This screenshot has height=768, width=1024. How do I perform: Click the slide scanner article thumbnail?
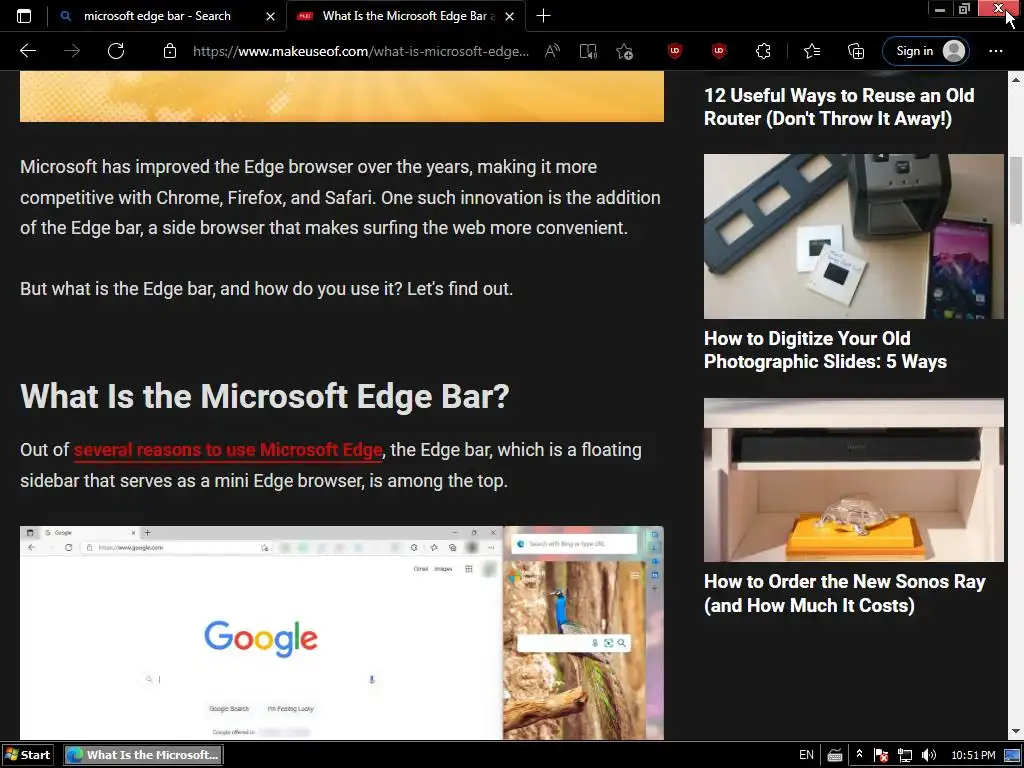[854, 236]
